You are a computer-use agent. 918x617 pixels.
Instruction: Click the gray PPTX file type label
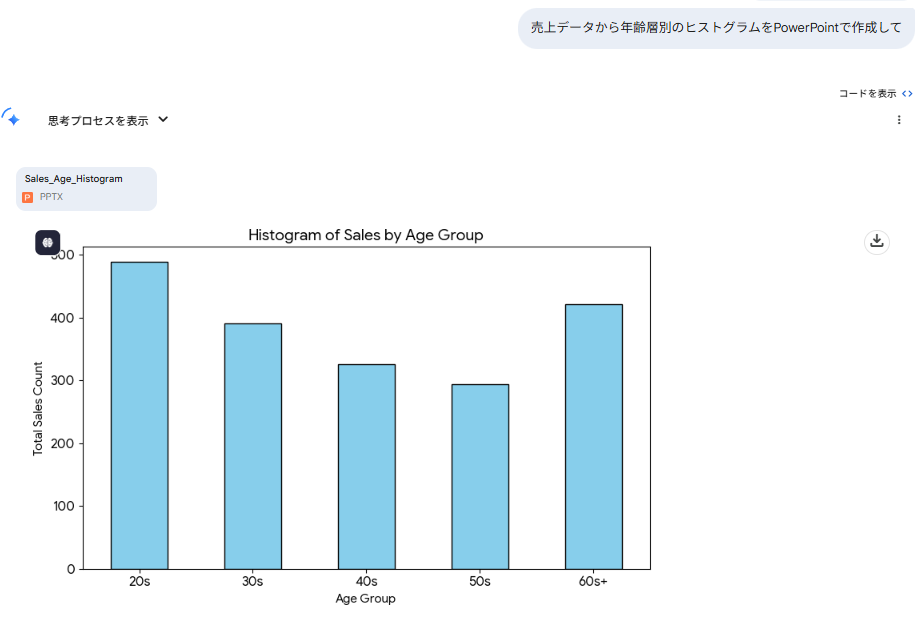click(51, 197)
